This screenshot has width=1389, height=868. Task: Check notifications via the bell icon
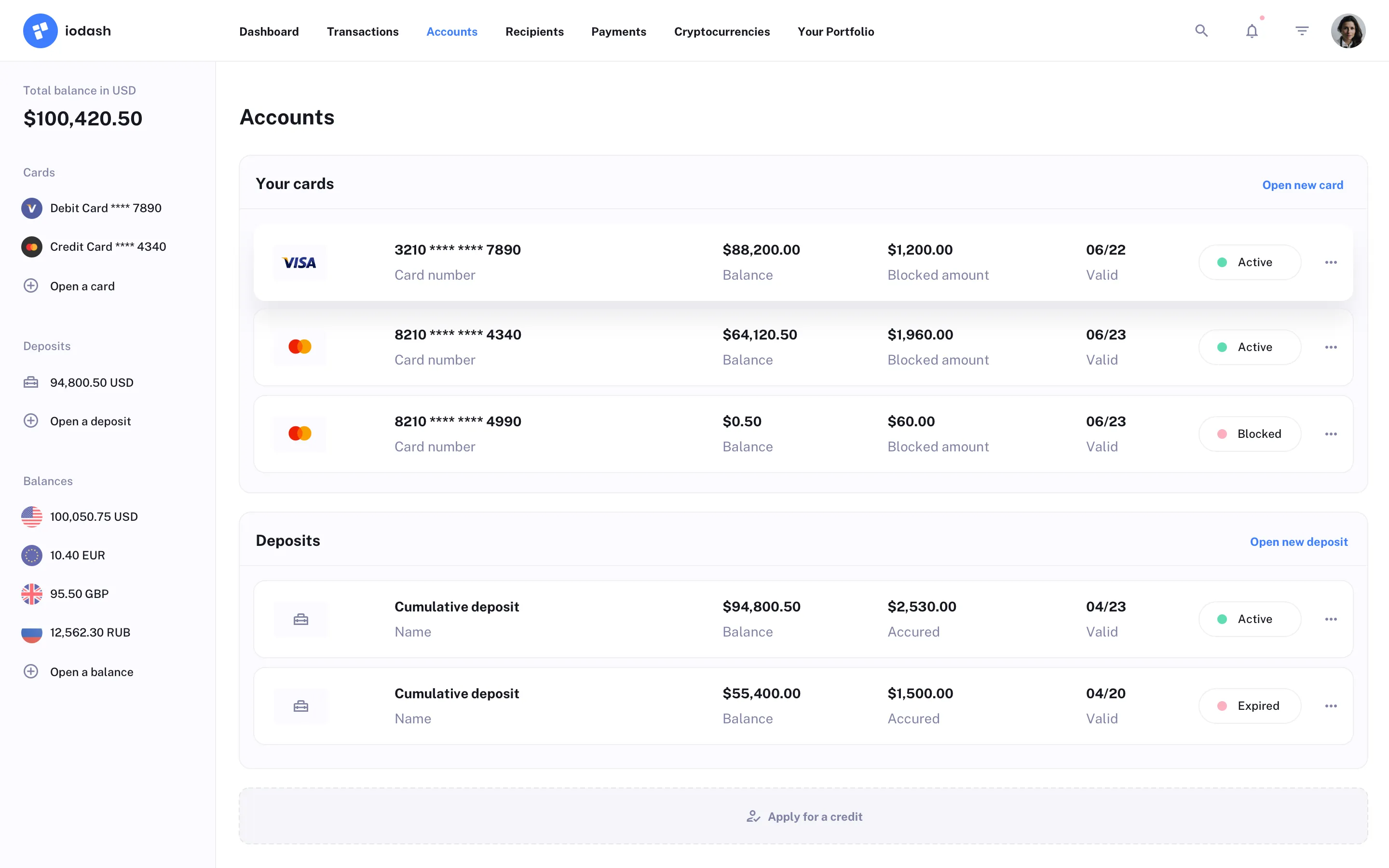pyautogui.click(x=1251, y=30)
